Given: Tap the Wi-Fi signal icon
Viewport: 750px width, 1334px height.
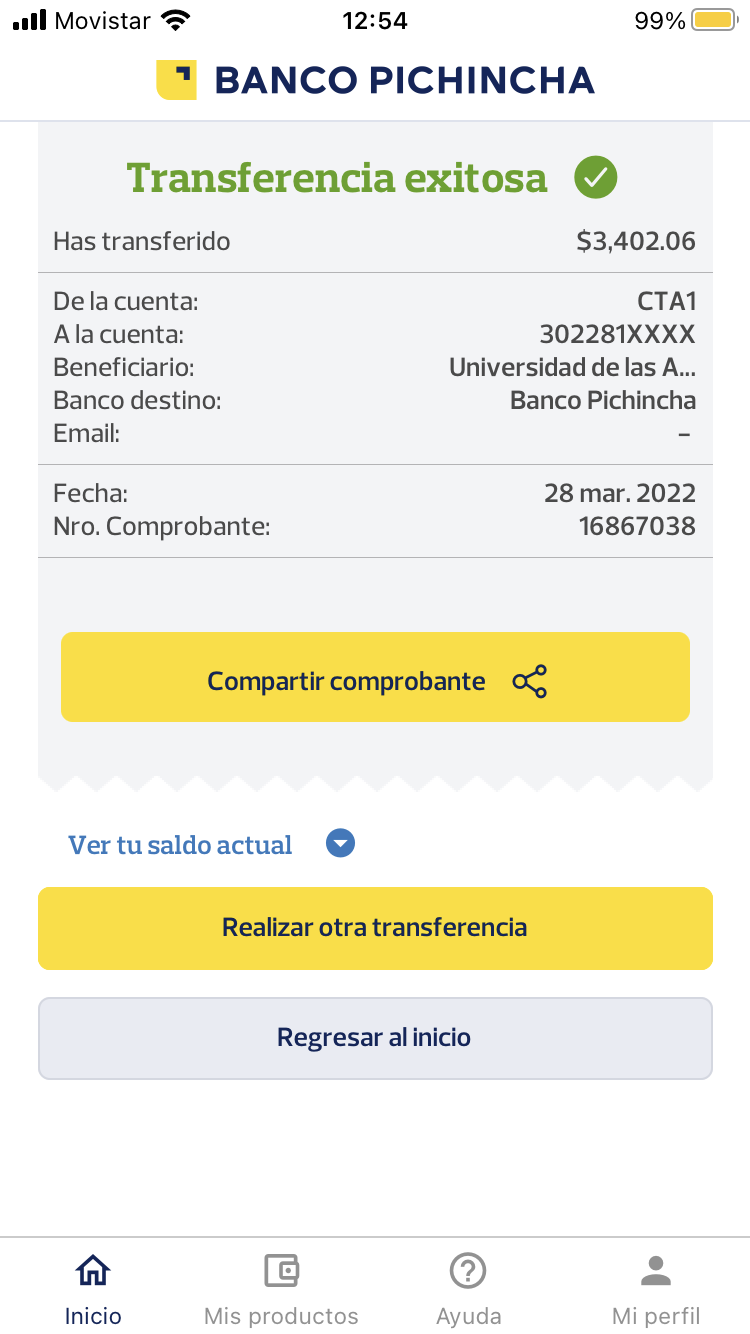Looking at the screenshot, I should coord(176,20).
